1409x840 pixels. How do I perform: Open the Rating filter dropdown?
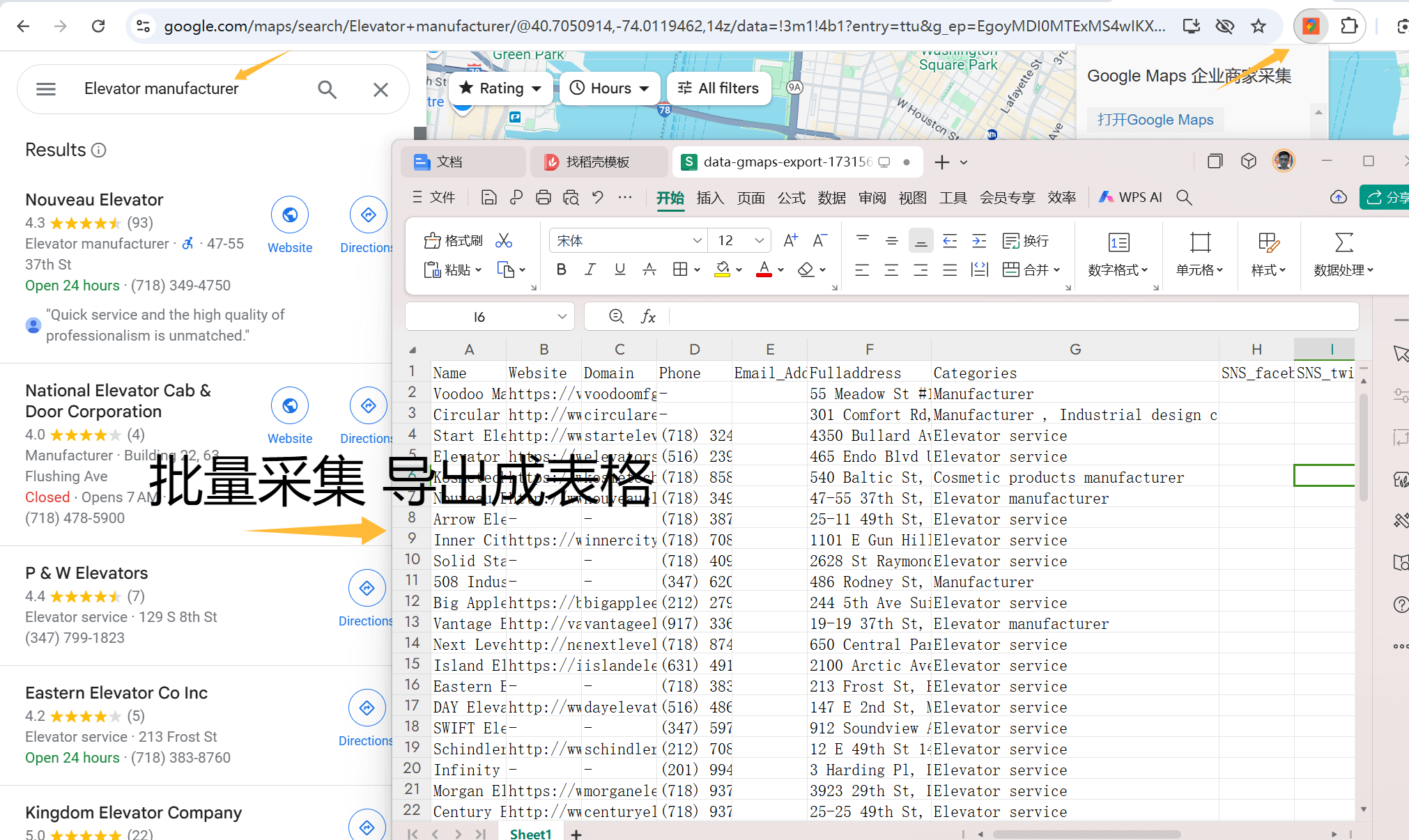(x=500, y=88)
